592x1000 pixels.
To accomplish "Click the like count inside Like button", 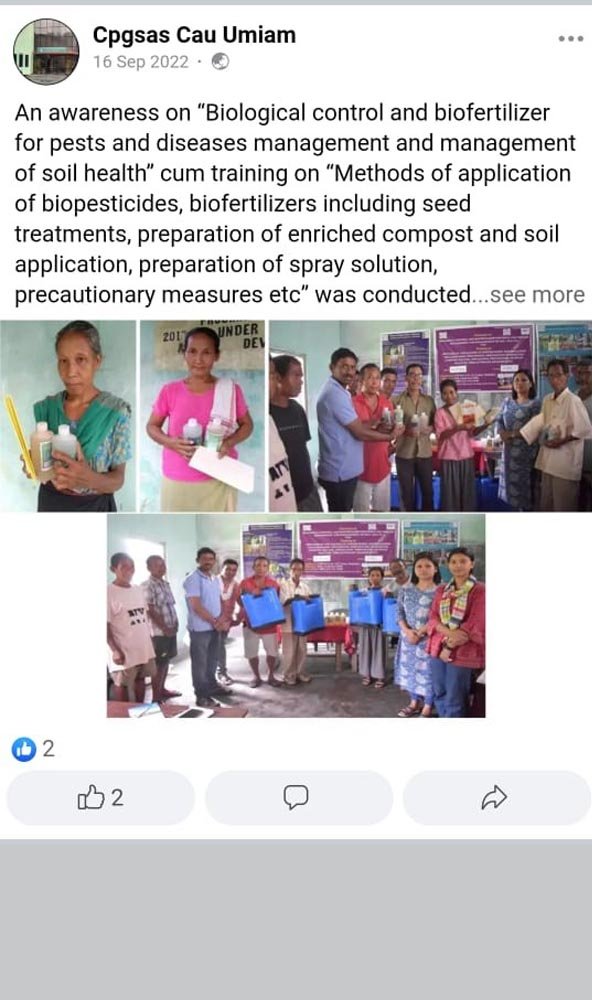I will (117, 798).
